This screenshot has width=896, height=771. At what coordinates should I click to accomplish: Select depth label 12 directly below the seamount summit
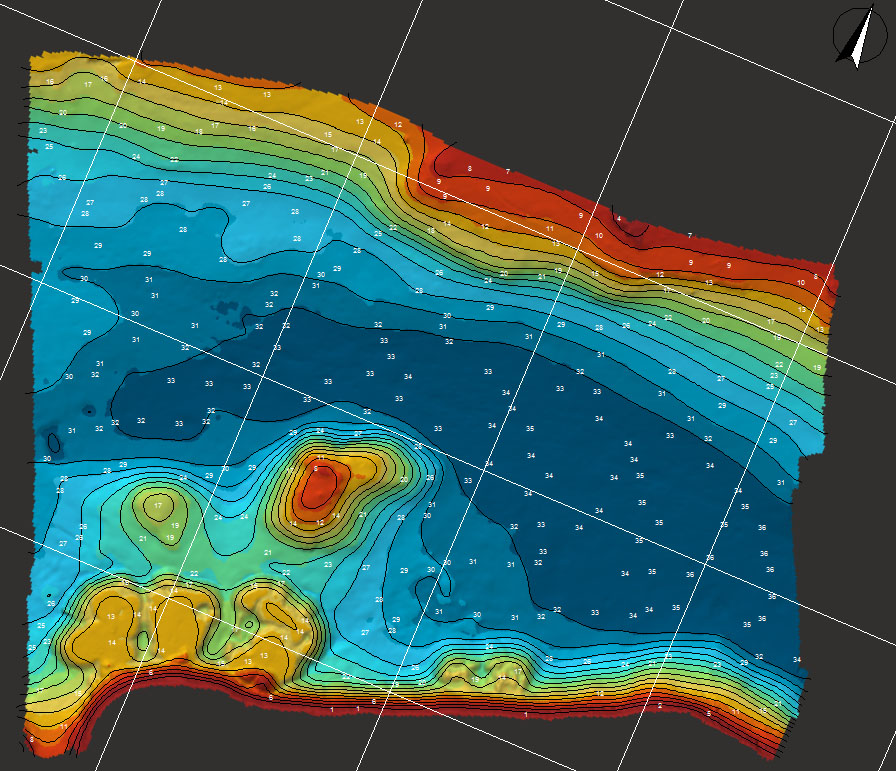[320, 523]
